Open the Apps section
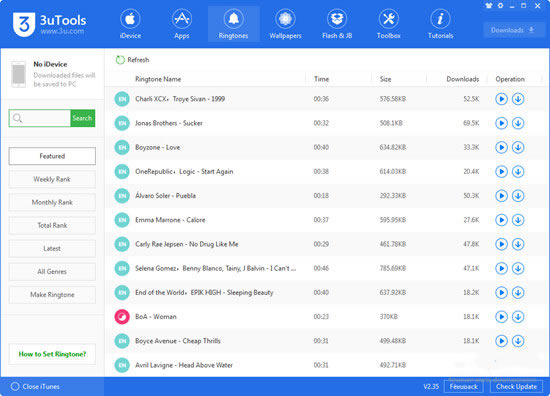This screenshot has width=550, height=396. click(x=182, y=25)
